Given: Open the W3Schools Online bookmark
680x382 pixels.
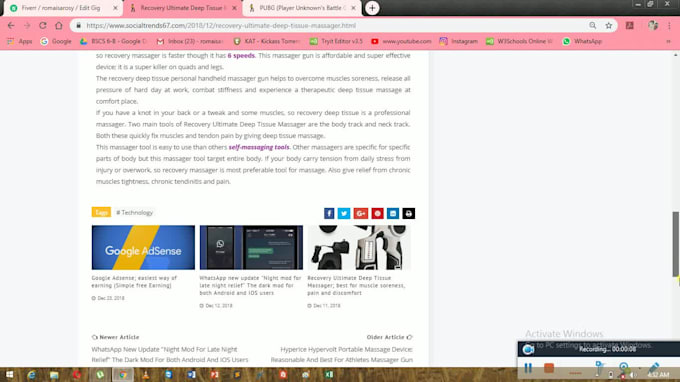Looking at the screenshot, I should click(x=520, y=41).
